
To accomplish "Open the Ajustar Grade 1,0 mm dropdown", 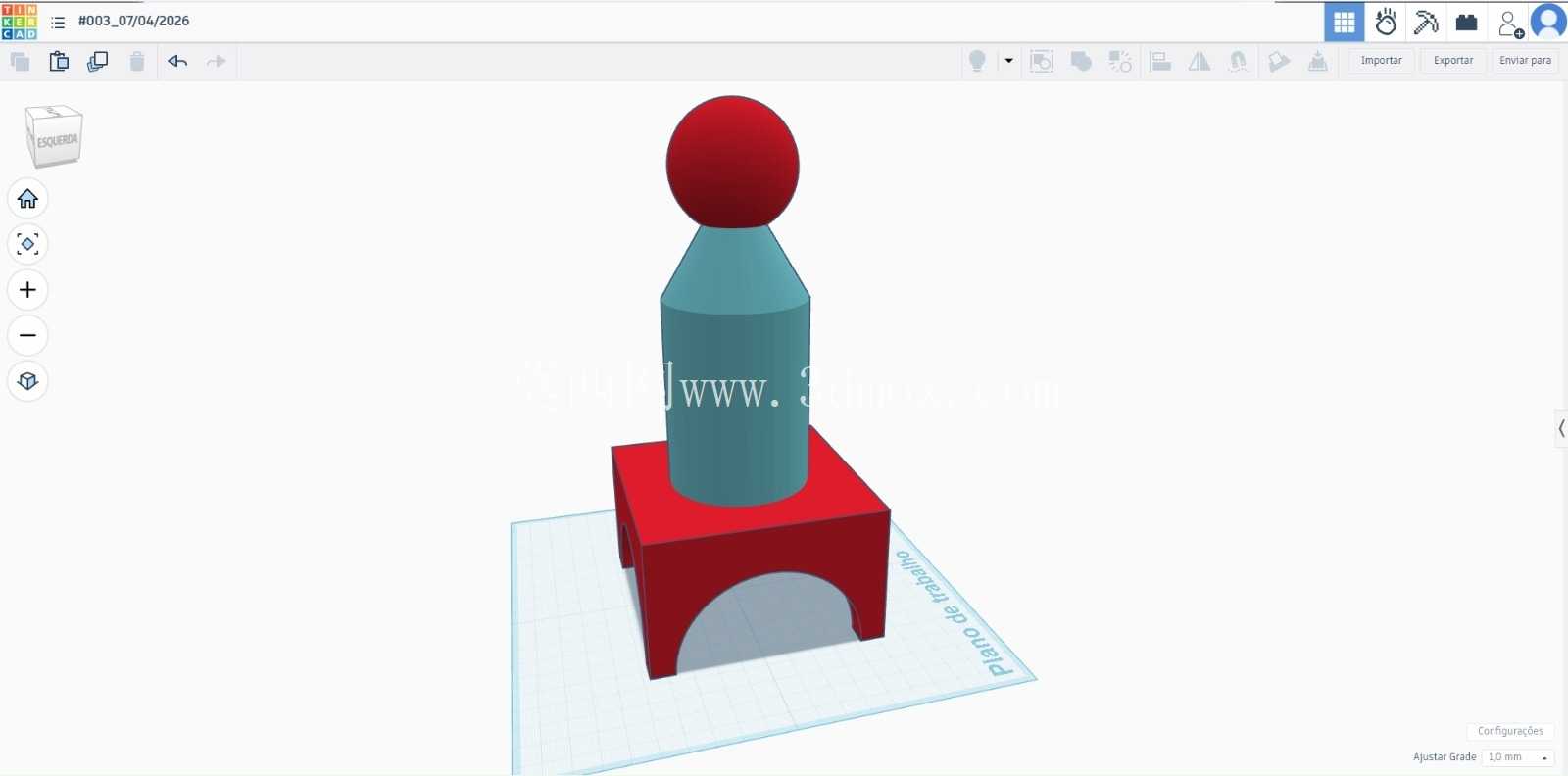I will coord(1519,757).
